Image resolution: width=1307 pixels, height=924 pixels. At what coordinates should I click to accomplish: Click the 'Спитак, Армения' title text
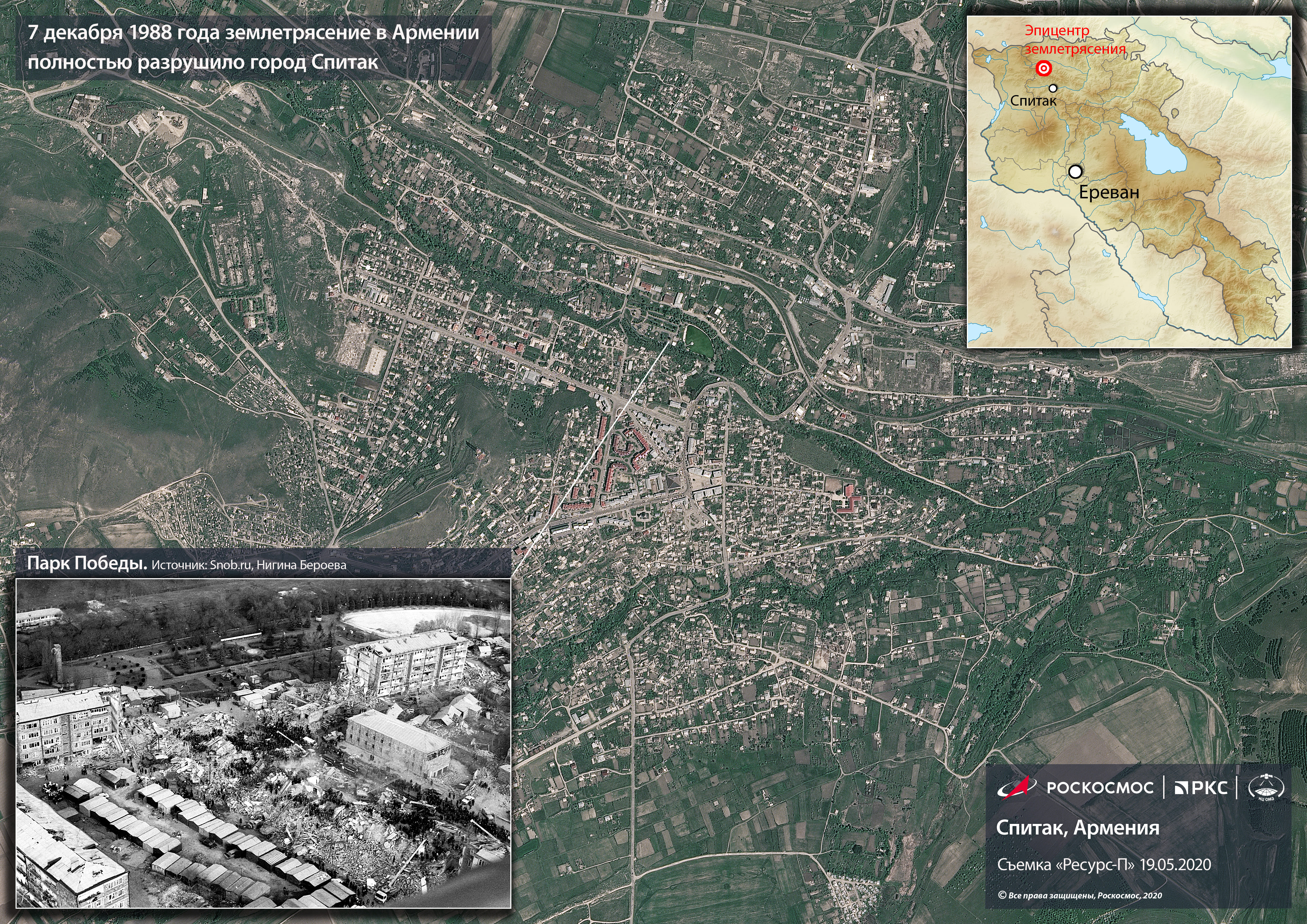coord(1078,827)
